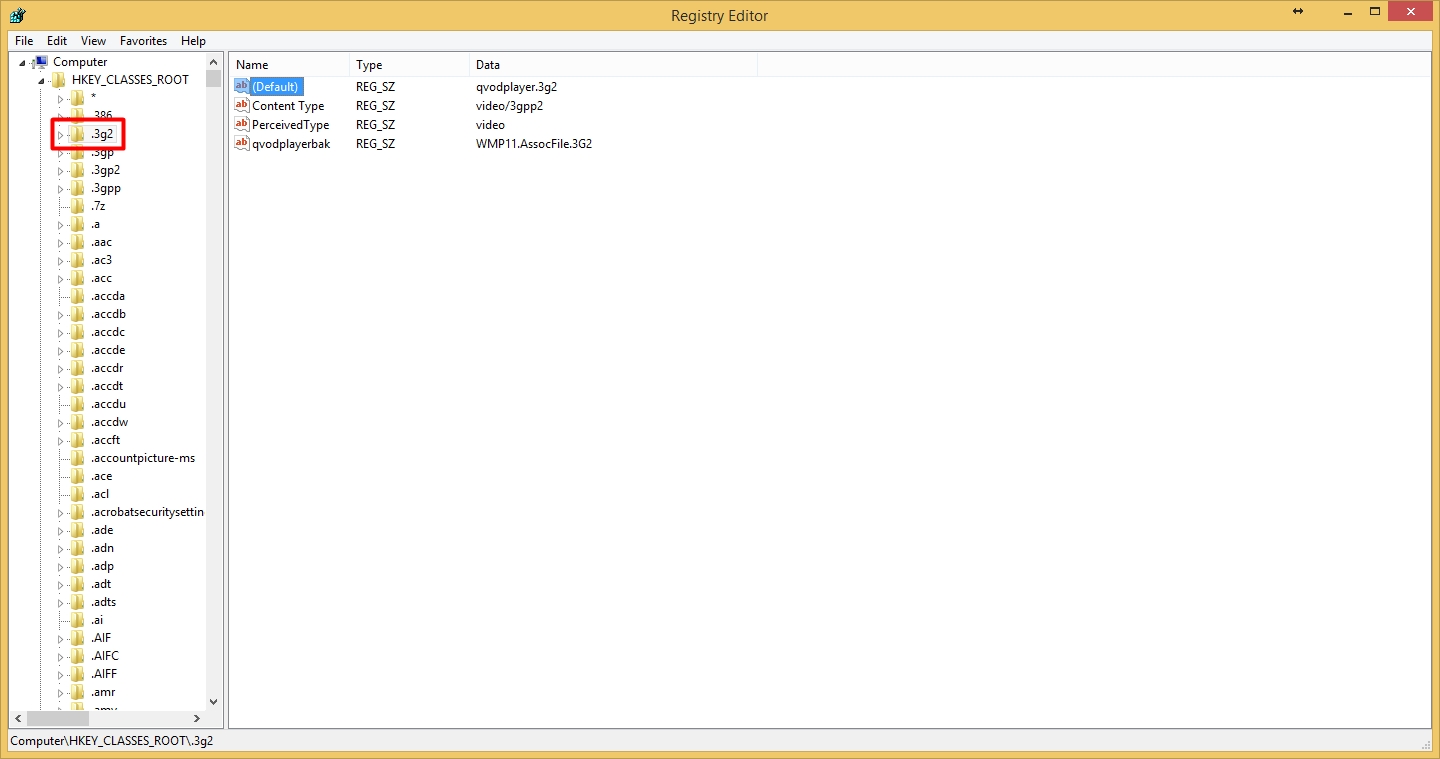
Task: Click the folder icon of .accdb
Action: click(78, 314)
